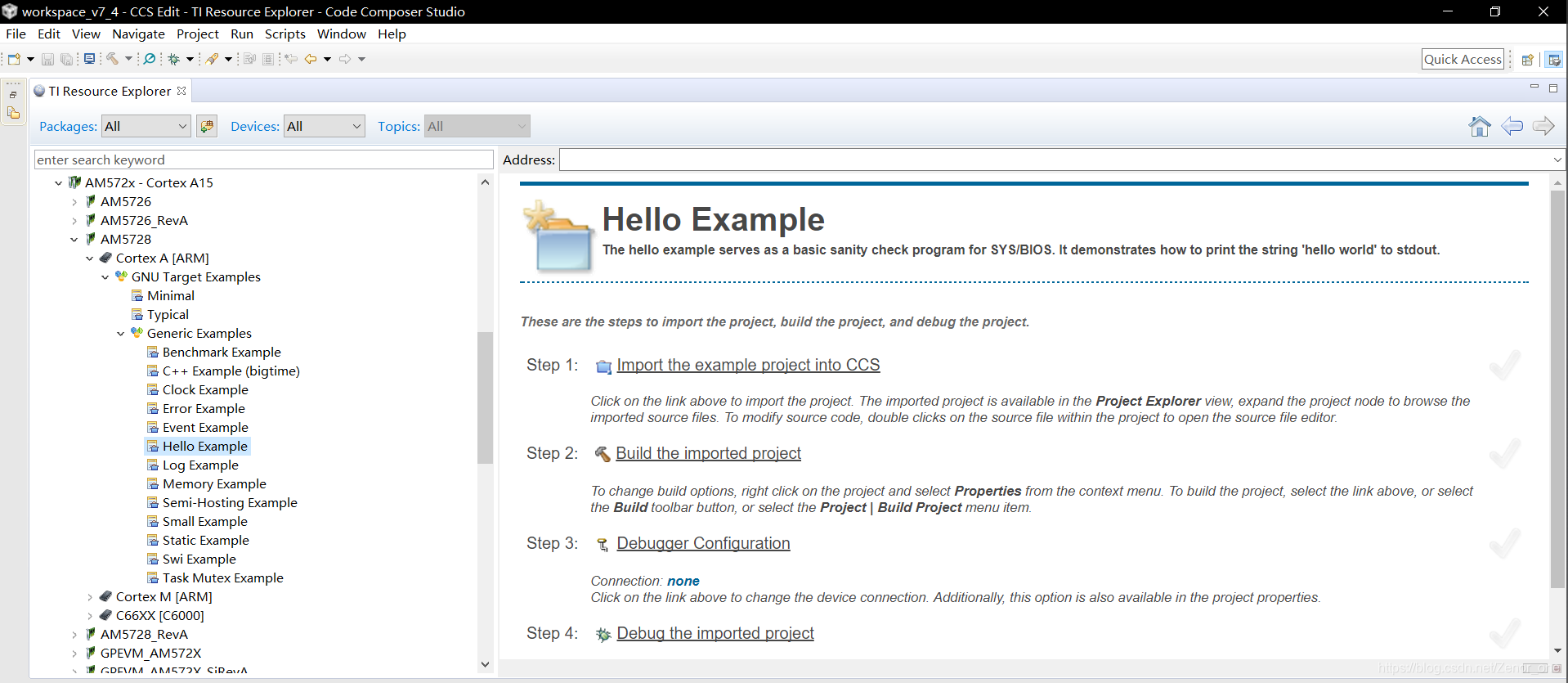Click the tree panel vertical scrollbar thumb

pyautogui.click(x=485, y=398)
